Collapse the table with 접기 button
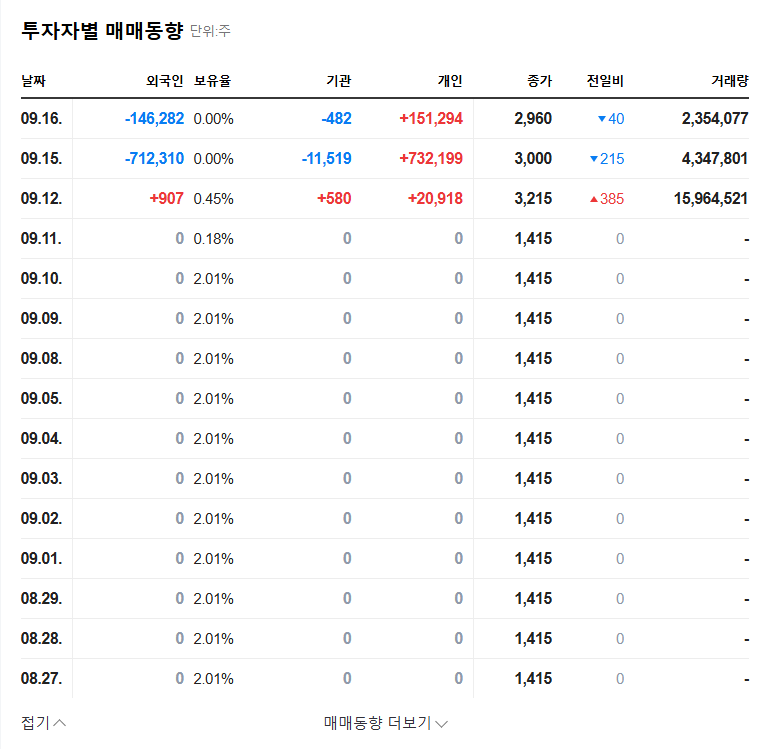Screen dimensions: 768x749 click(43, 723)
